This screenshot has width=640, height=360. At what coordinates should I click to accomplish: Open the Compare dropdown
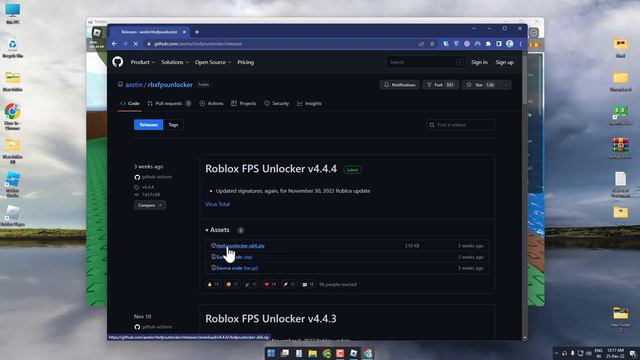click(149, 205)
